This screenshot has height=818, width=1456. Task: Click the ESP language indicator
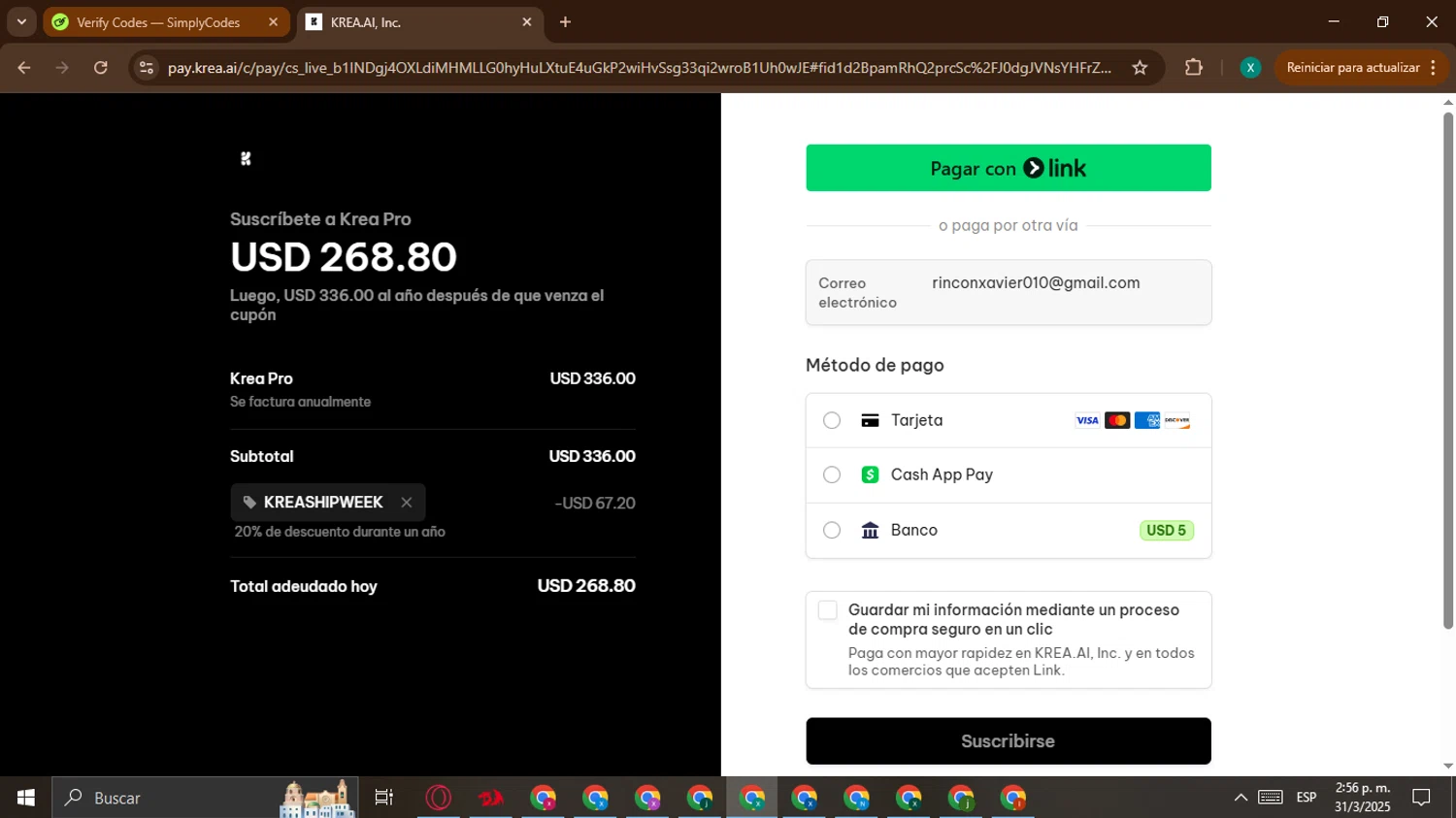(1307, 798)
